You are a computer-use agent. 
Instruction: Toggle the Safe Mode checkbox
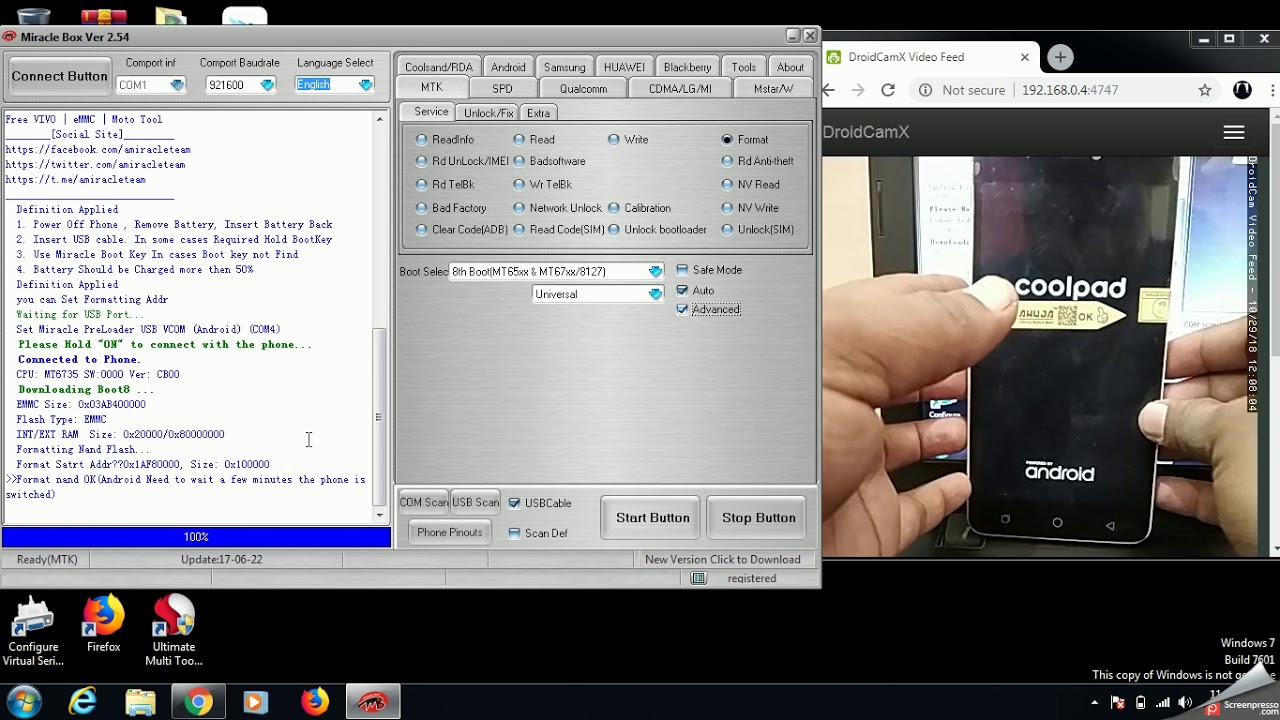[682, 270]
